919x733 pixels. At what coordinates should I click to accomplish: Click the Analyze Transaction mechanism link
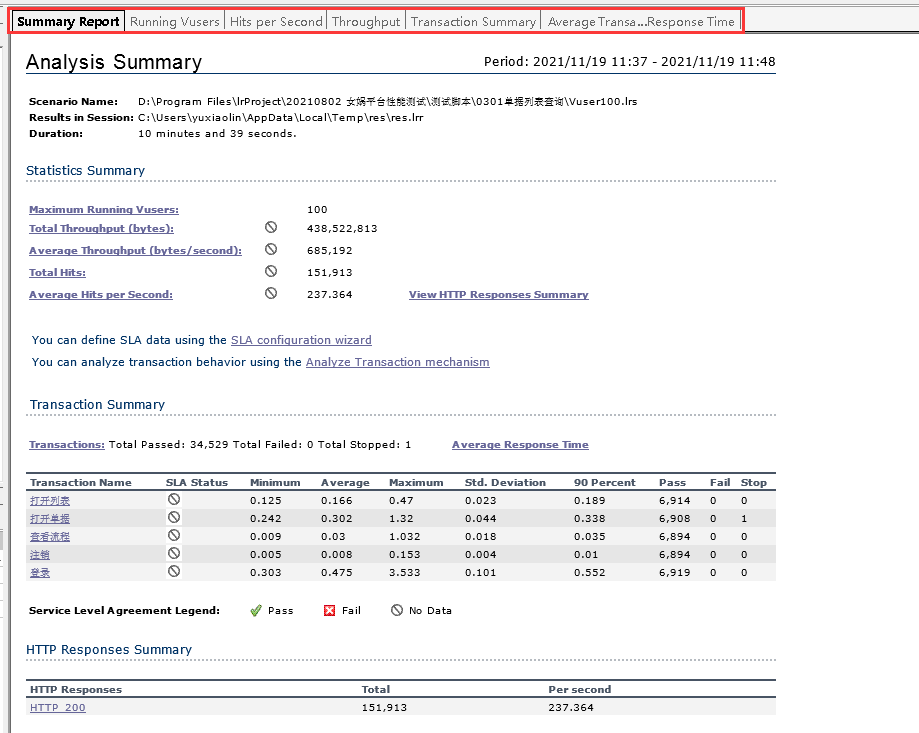click(x=397, y=362)
